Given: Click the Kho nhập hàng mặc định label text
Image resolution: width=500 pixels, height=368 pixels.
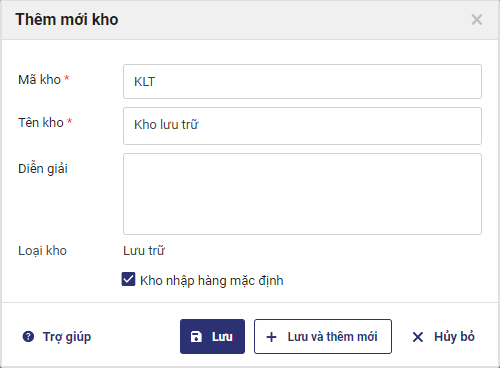Looking at the screenshot, I should [212, 281].
